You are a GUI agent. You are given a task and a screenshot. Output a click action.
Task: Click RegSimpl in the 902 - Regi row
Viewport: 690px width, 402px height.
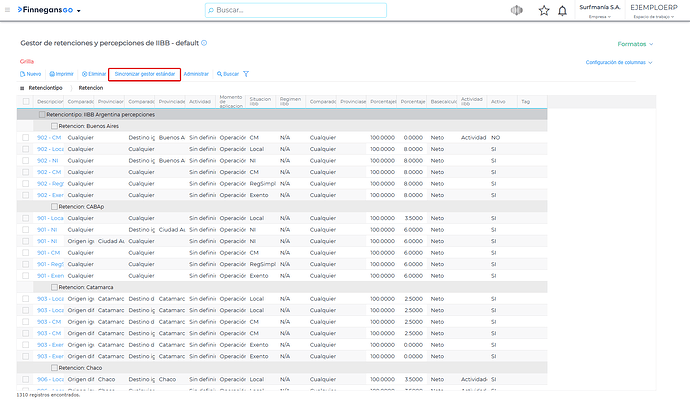pos(262,183)
